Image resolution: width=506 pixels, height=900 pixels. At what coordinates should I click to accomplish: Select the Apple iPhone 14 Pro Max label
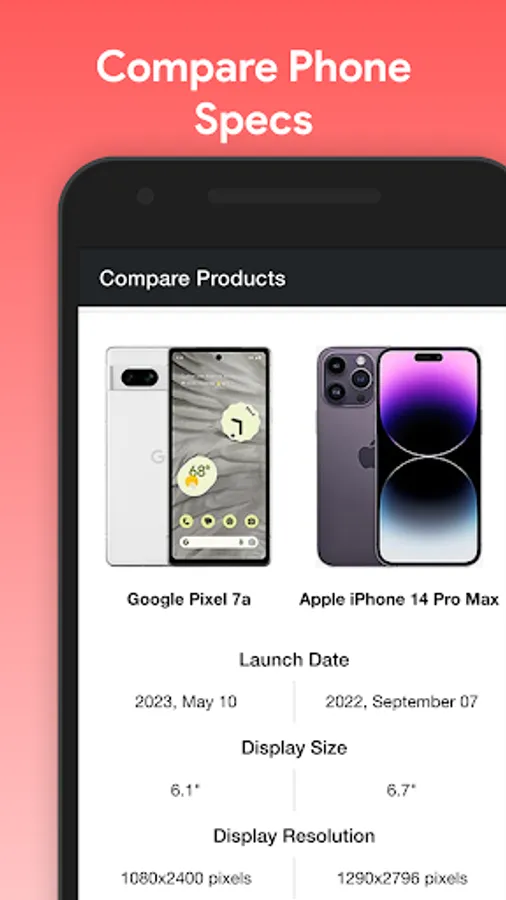coord(399,600)
